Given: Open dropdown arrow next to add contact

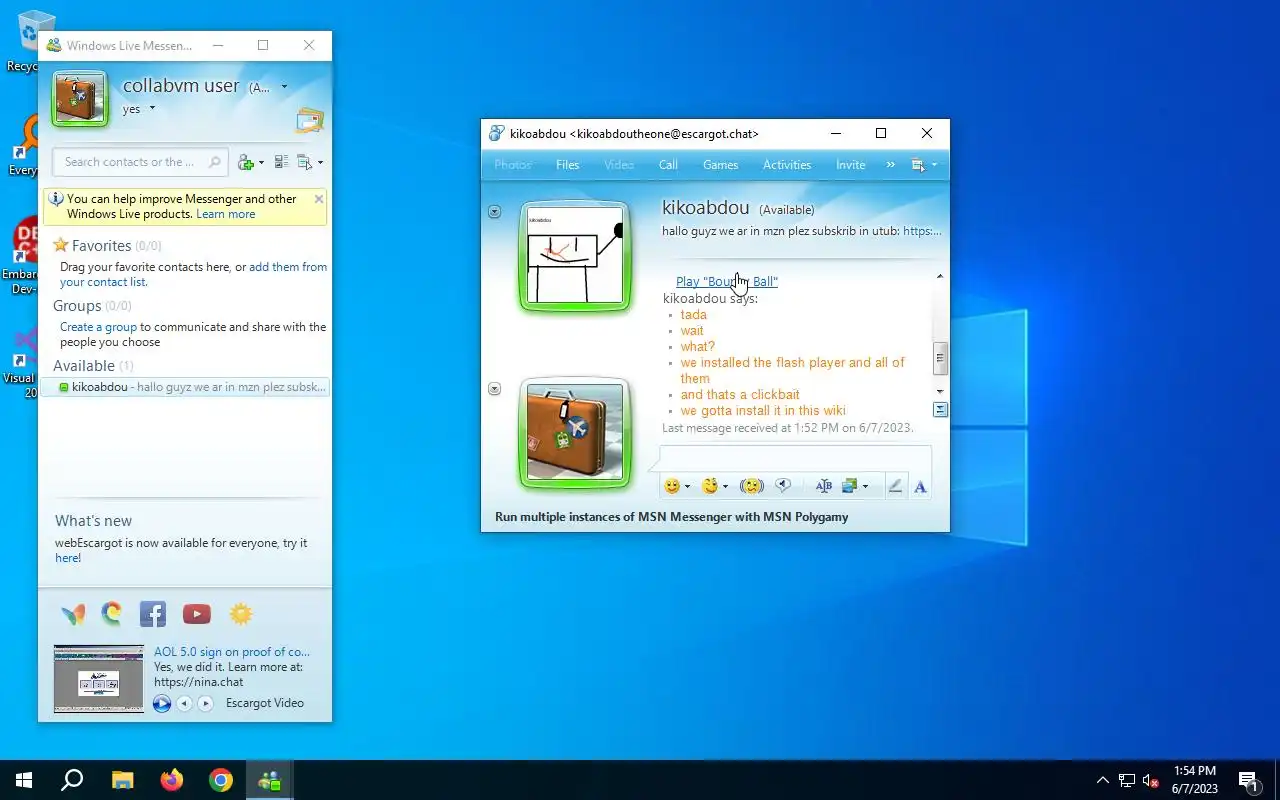Looking at the screenshot, I should tap(262, 163).
